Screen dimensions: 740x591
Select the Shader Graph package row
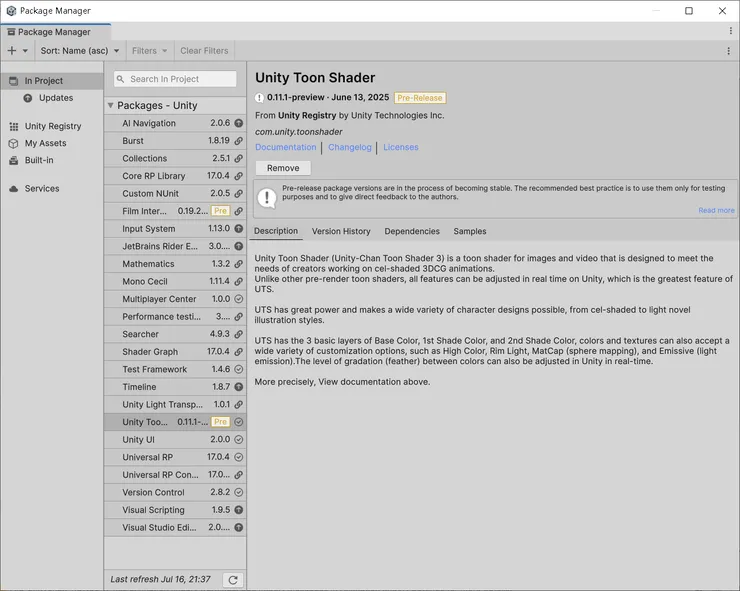point(175,352)
